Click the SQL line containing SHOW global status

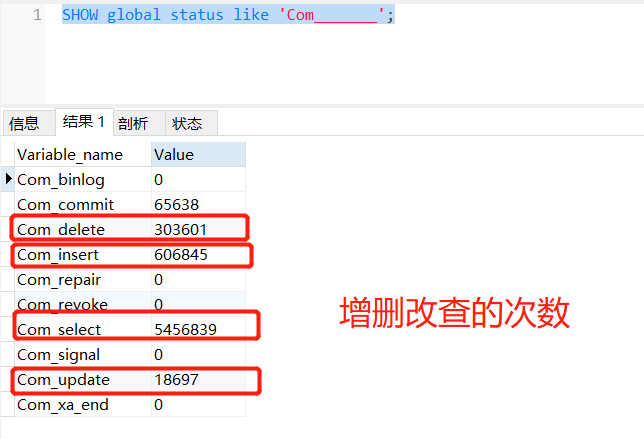click(x=228, y=15)
